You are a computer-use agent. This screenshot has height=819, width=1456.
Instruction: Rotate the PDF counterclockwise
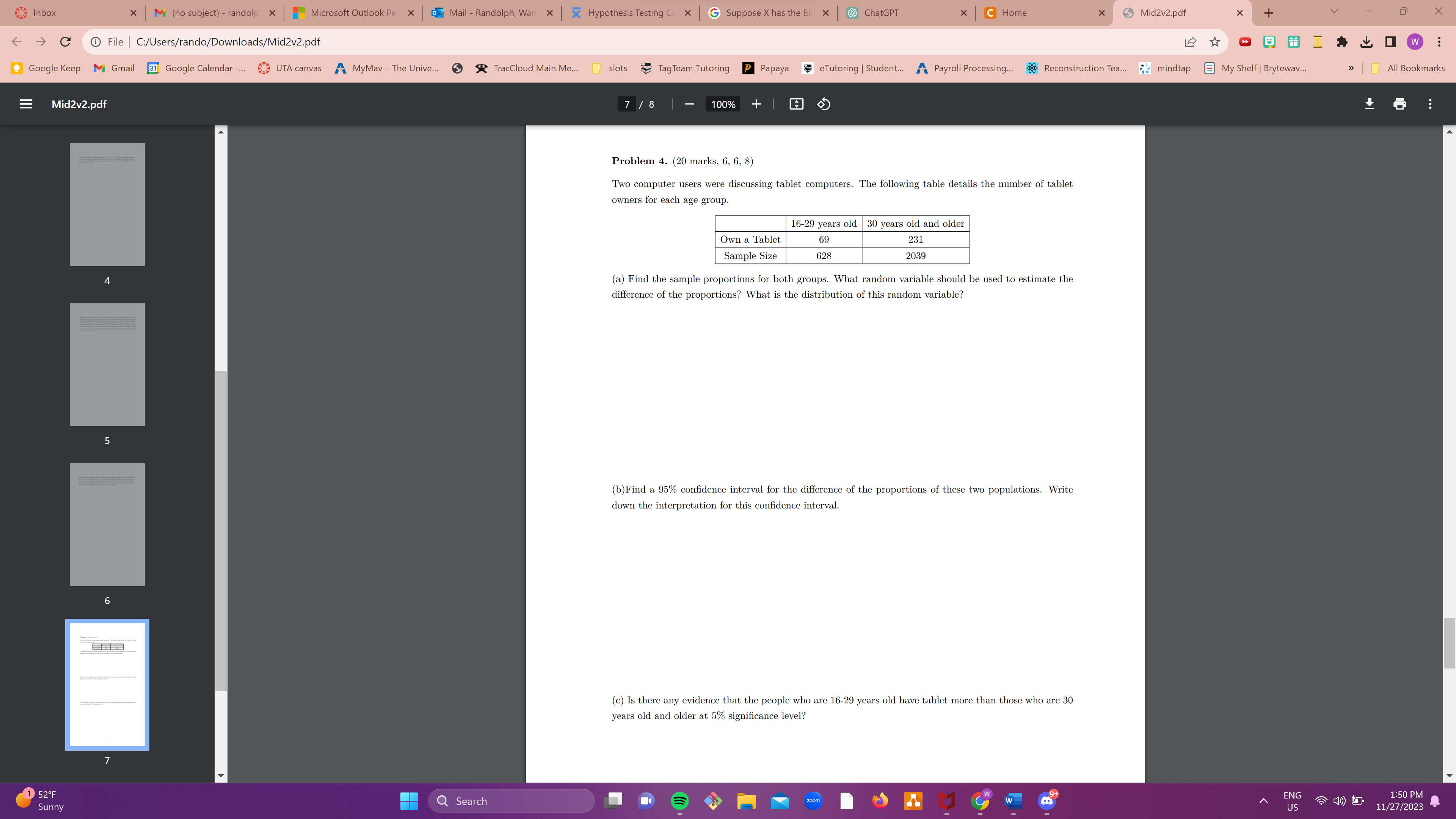pos(823,104)
